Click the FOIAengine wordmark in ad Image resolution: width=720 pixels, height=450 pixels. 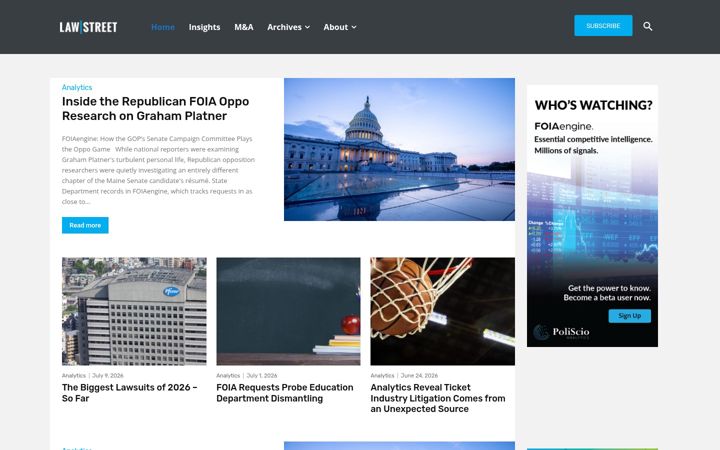coord(563,126)
